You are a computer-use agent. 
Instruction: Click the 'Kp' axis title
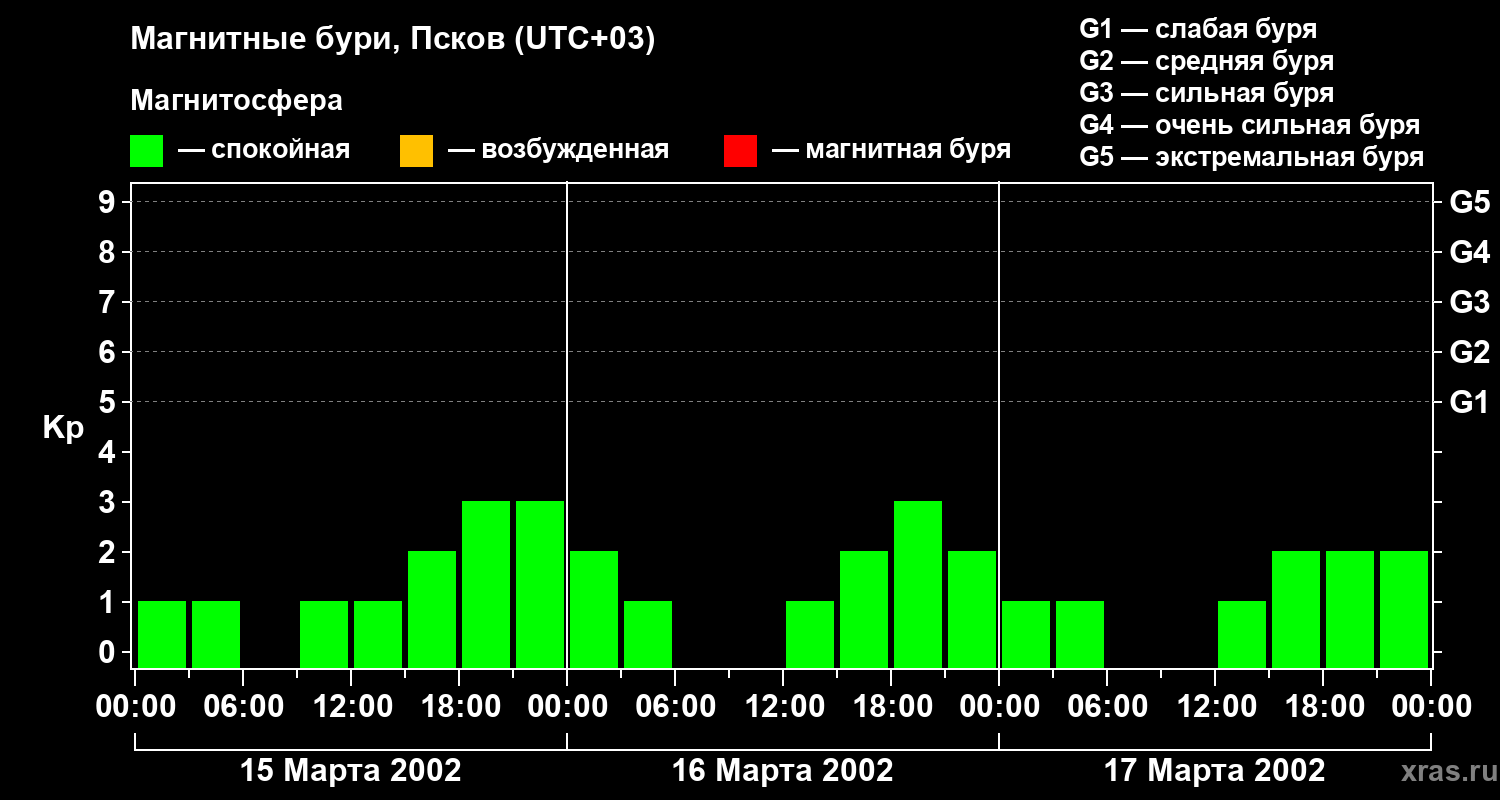(x=63, y=428)
